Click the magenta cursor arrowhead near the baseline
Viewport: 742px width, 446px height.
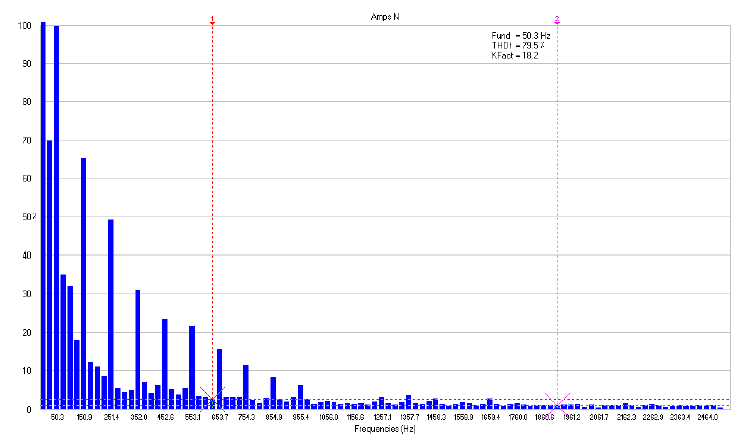point(557,399)
